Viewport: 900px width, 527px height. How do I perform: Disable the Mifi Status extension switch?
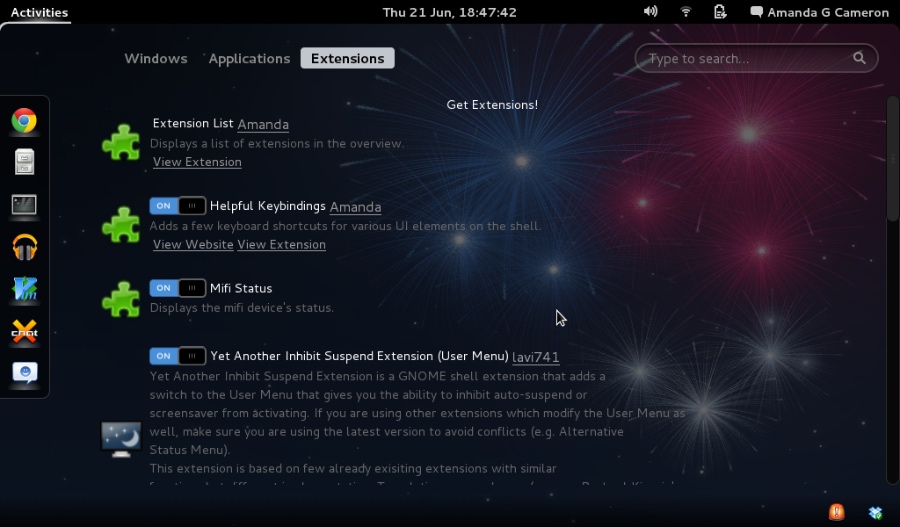point(177,288)
